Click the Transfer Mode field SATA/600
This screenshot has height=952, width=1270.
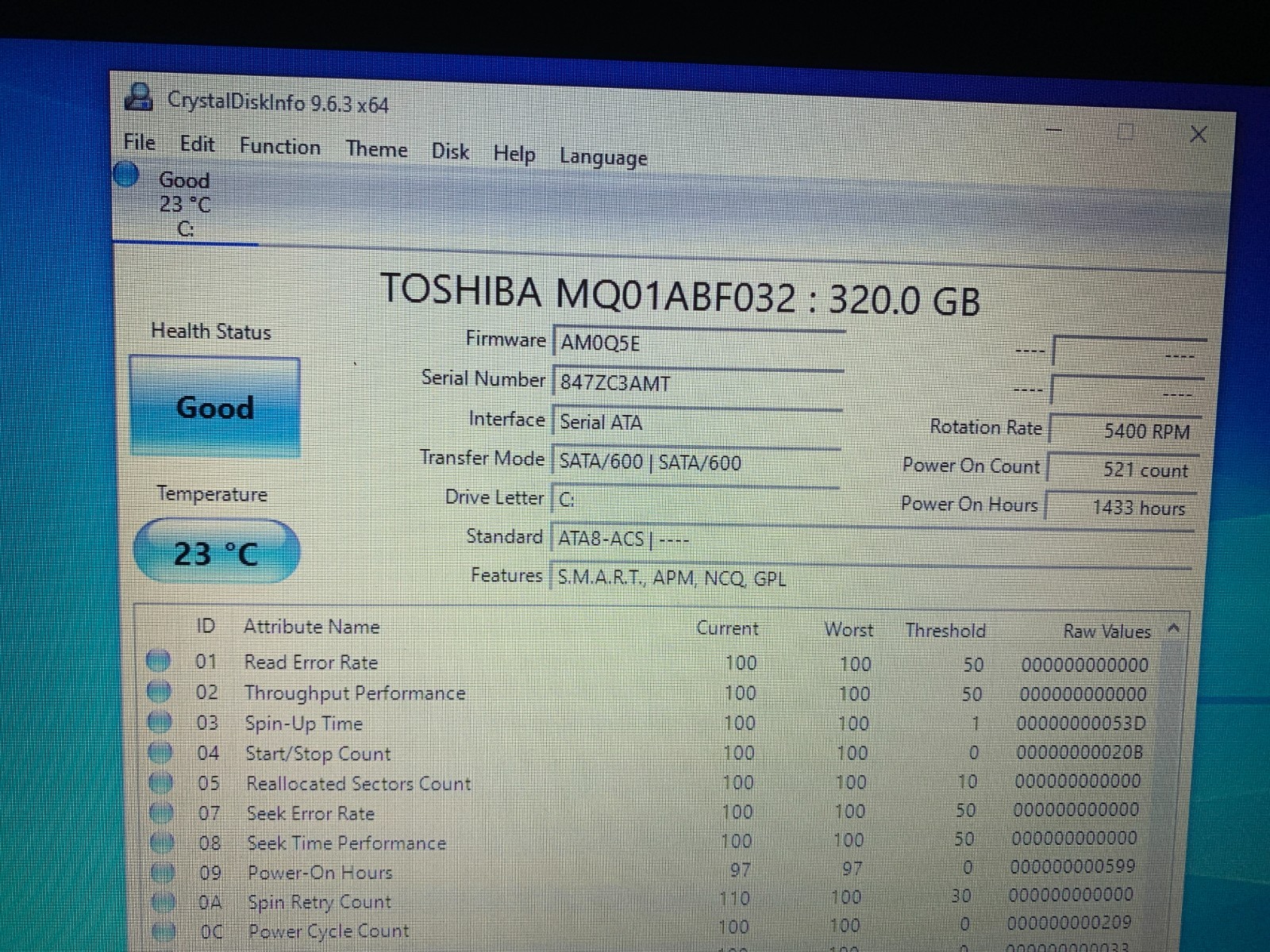click(695, 461)
